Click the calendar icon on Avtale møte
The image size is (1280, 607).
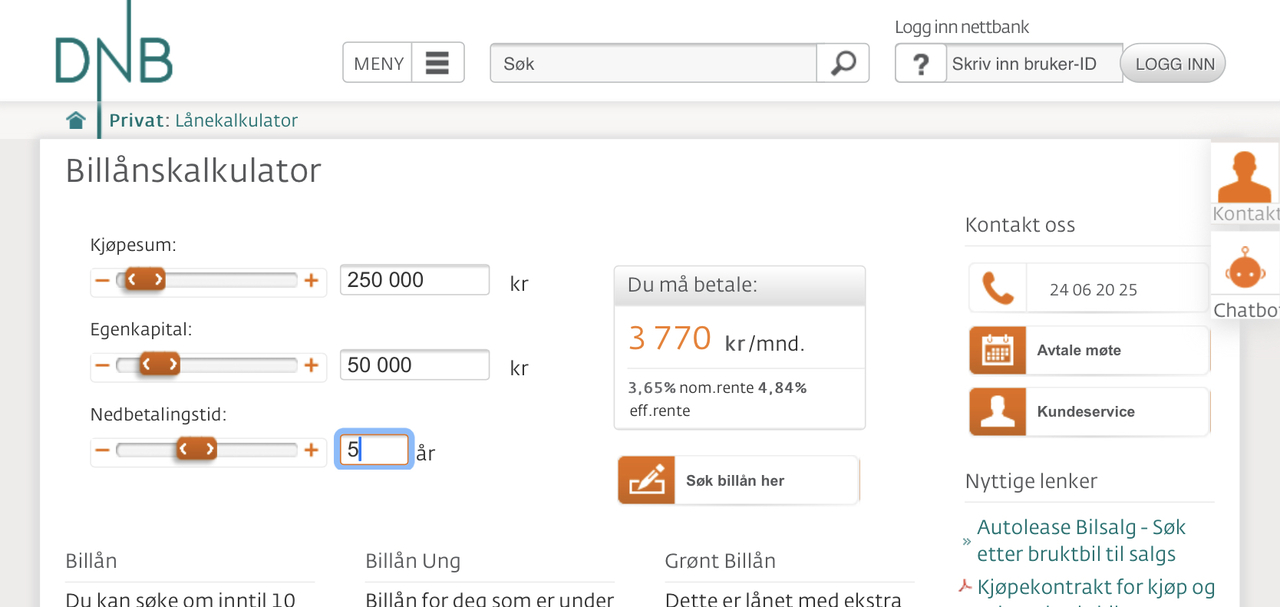point(998,351)
